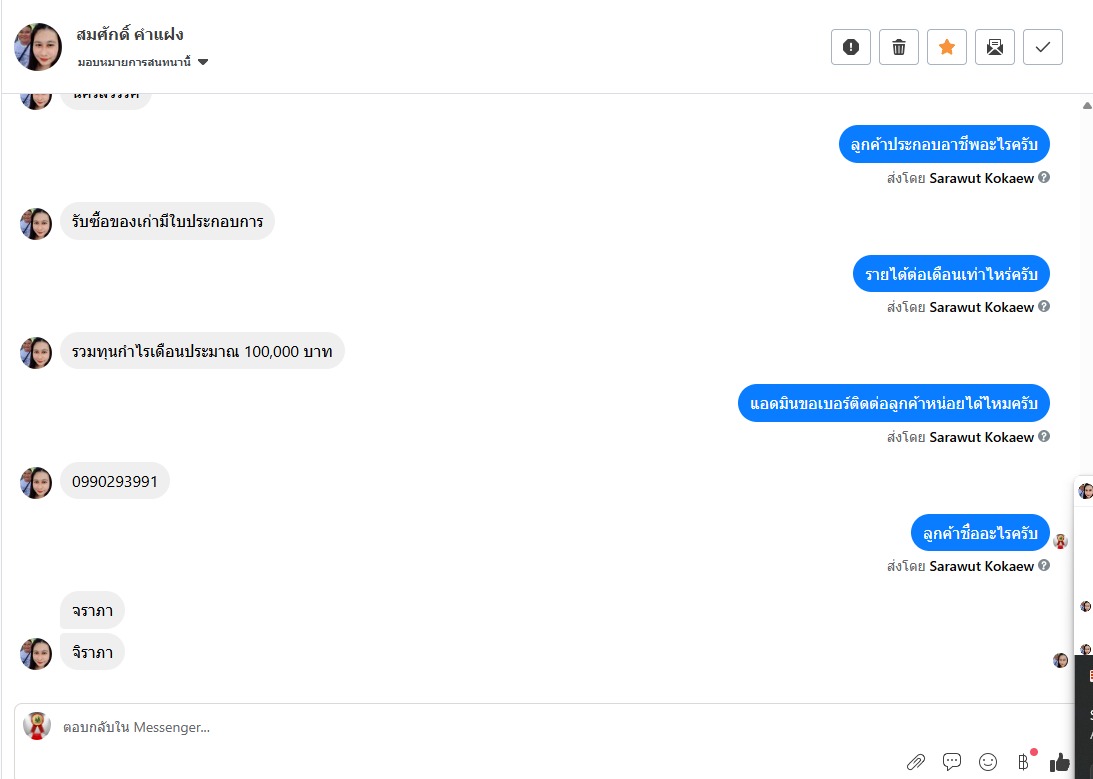Open the Baht payment request icon
This screenshot has width=1093, height=779.
pos(1023,762)
